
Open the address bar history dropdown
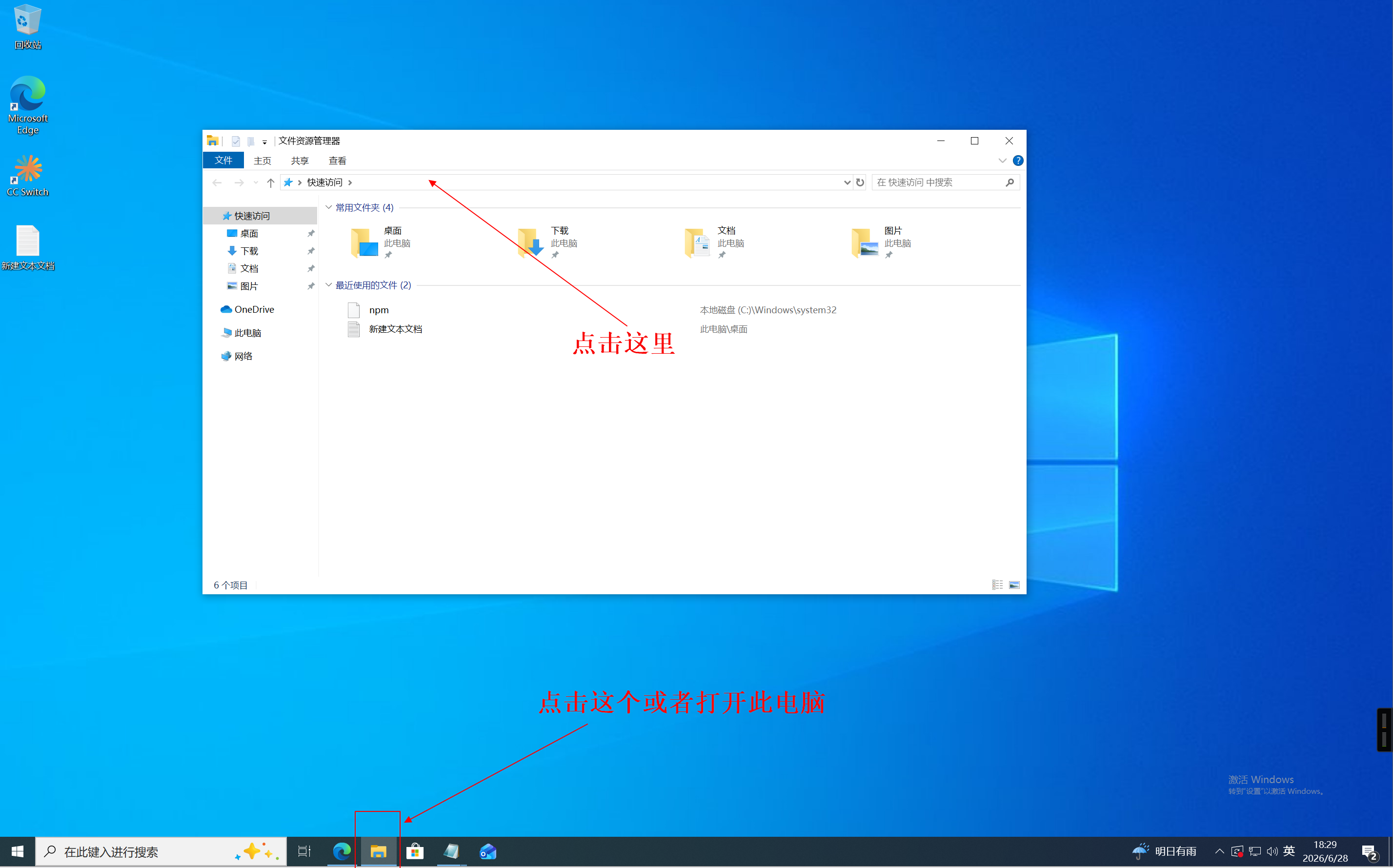pyautogui.click(x=847, y=182)
